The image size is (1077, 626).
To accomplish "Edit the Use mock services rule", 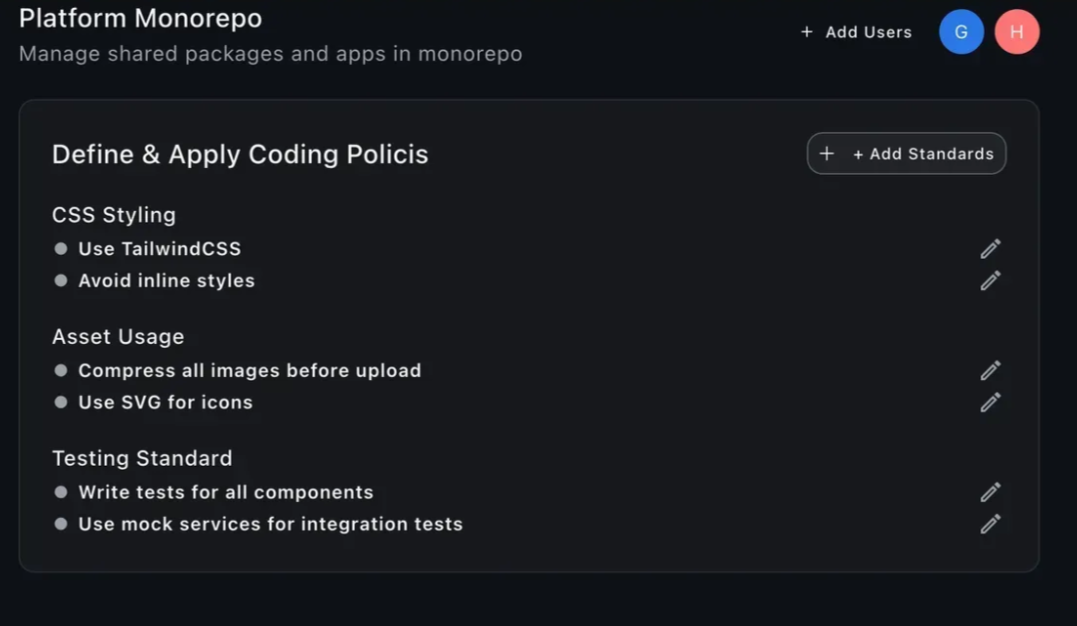I will click(x=990, y=524).
